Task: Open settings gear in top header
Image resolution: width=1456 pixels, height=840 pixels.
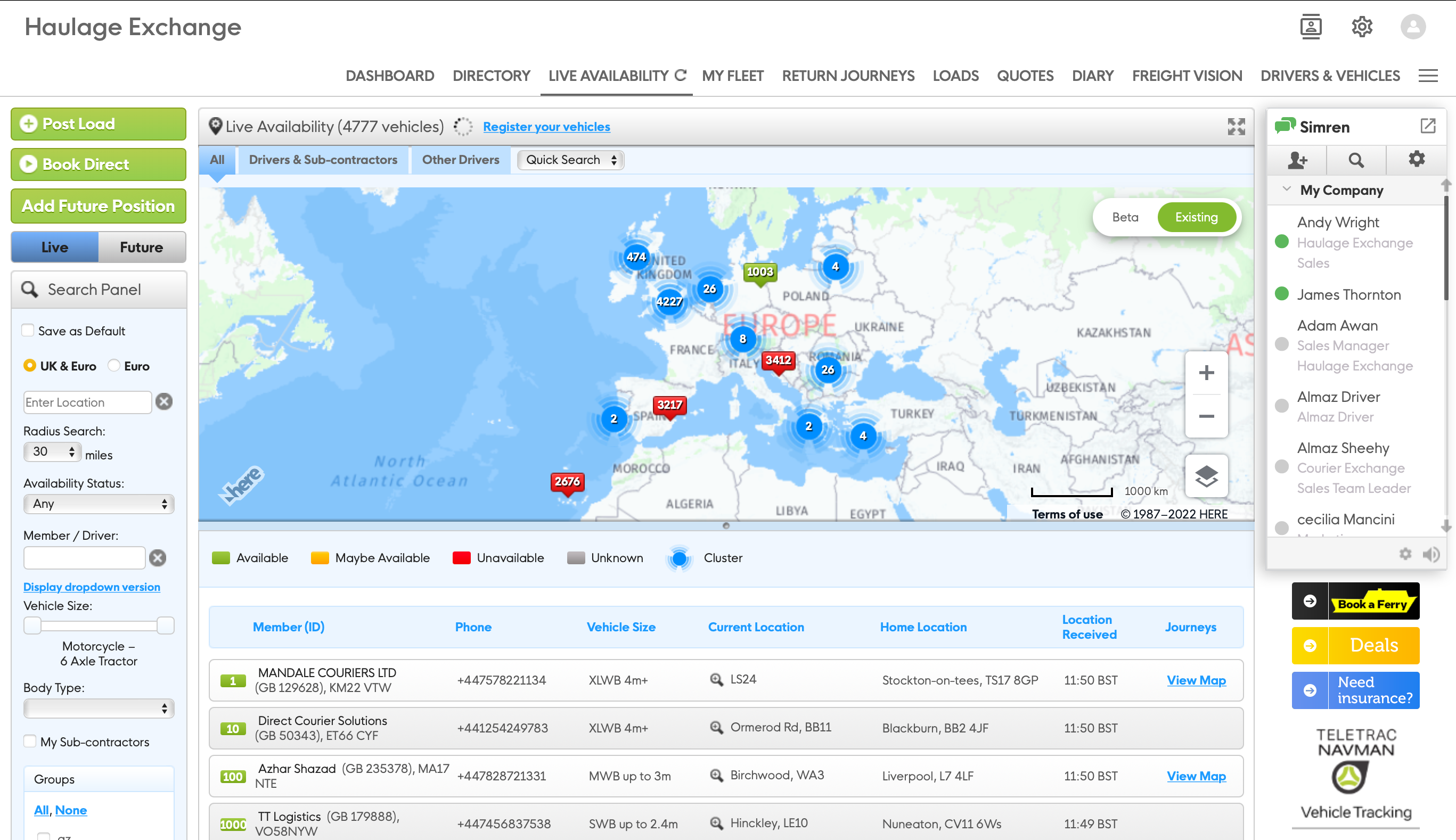Action: pos(1362,27)
